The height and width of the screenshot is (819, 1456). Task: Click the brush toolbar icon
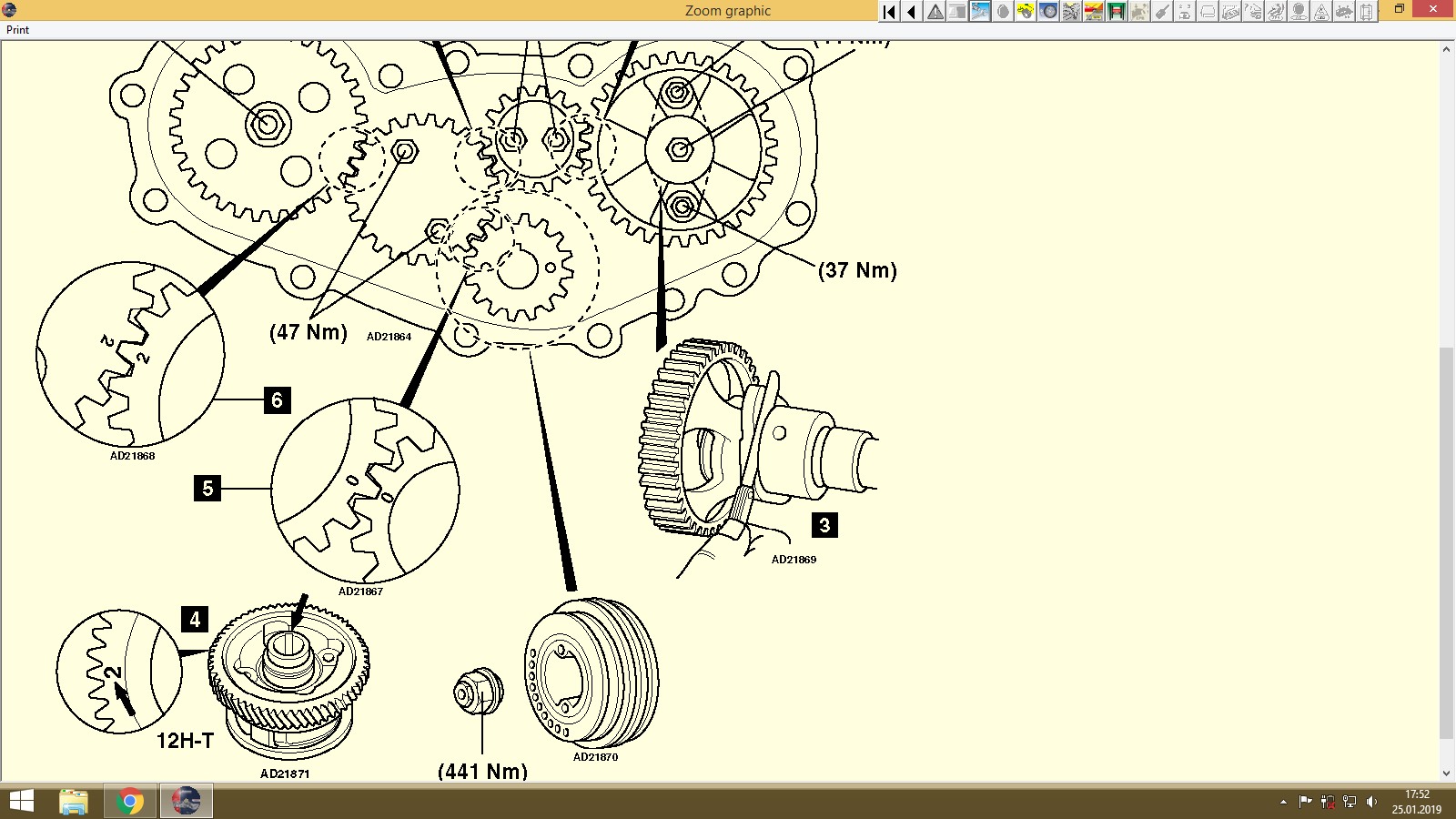click(x=1161, y=13)
